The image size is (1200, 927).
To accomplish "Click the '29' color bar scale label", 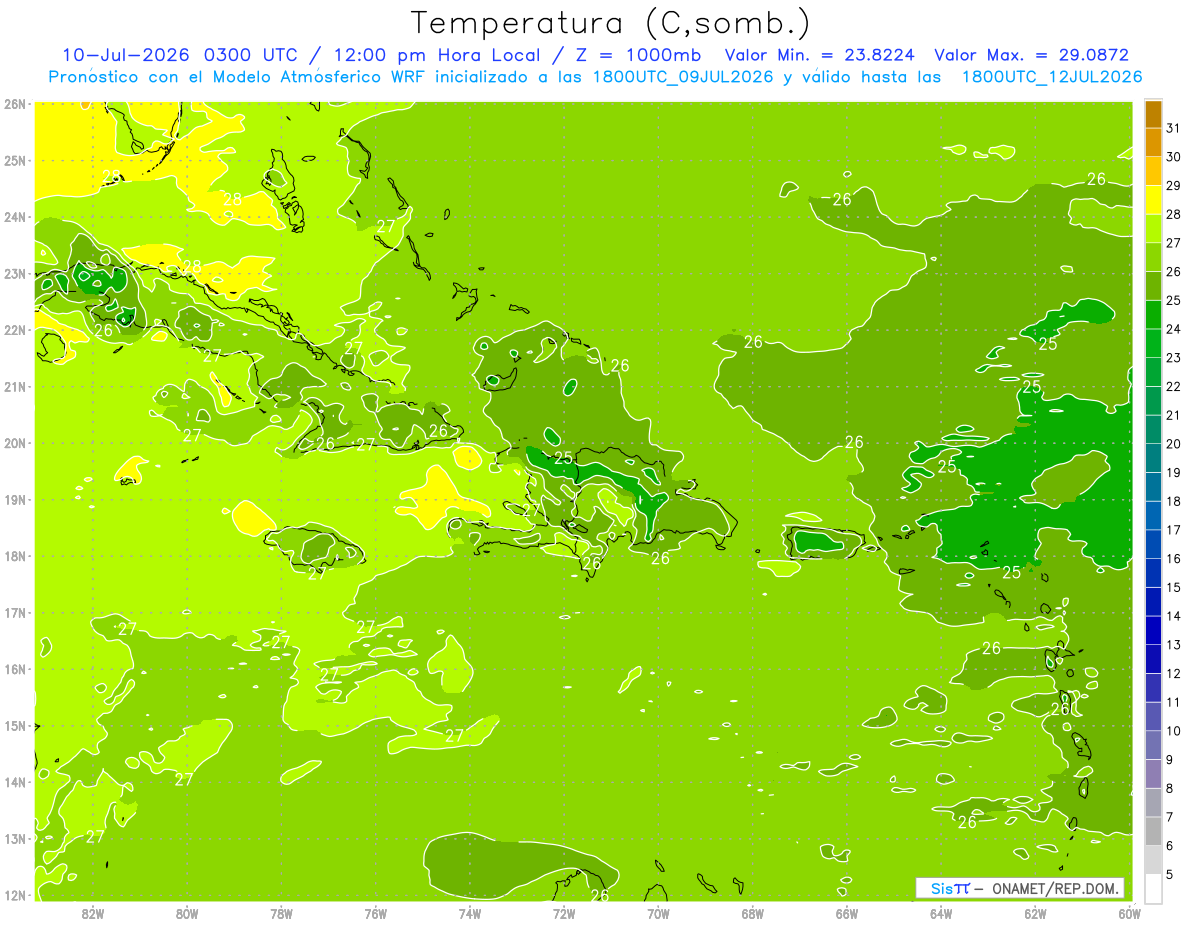I will [1174, 186].
